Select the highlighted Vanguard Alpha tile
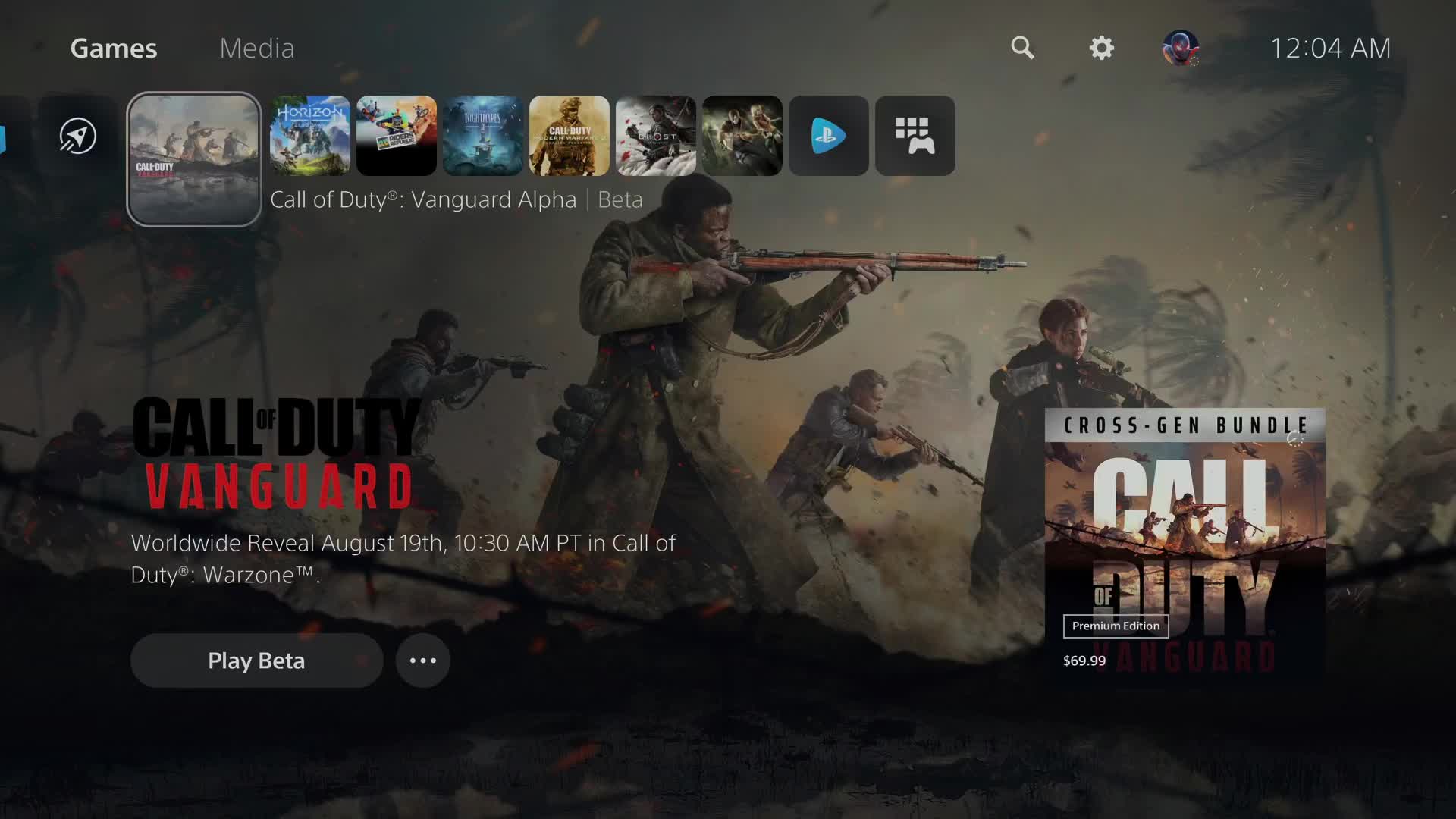 pyautogui.click(x=194, y=159)
